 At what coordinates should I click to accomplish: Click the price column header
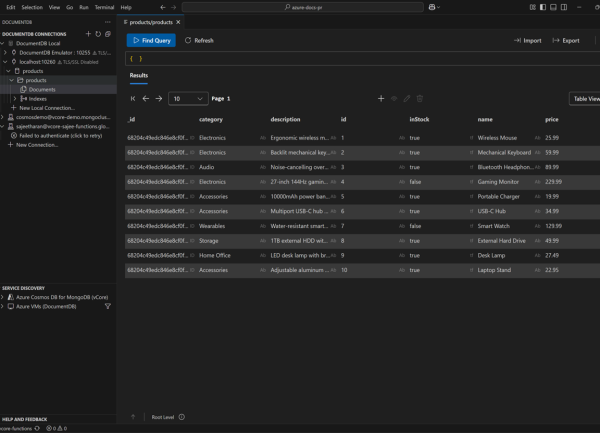(551, 119)
